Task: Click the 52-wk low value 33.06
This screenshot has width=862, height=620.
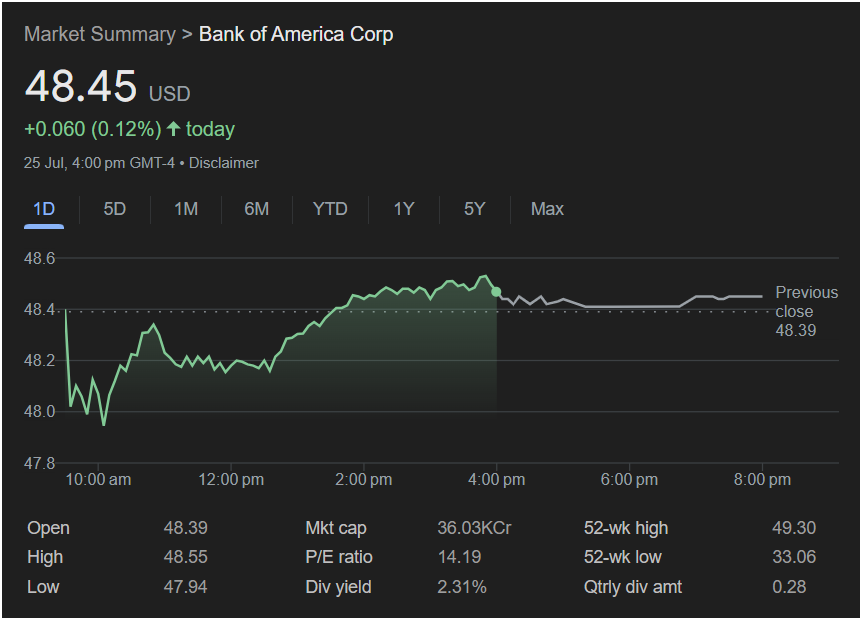Action: click(794, 557)
